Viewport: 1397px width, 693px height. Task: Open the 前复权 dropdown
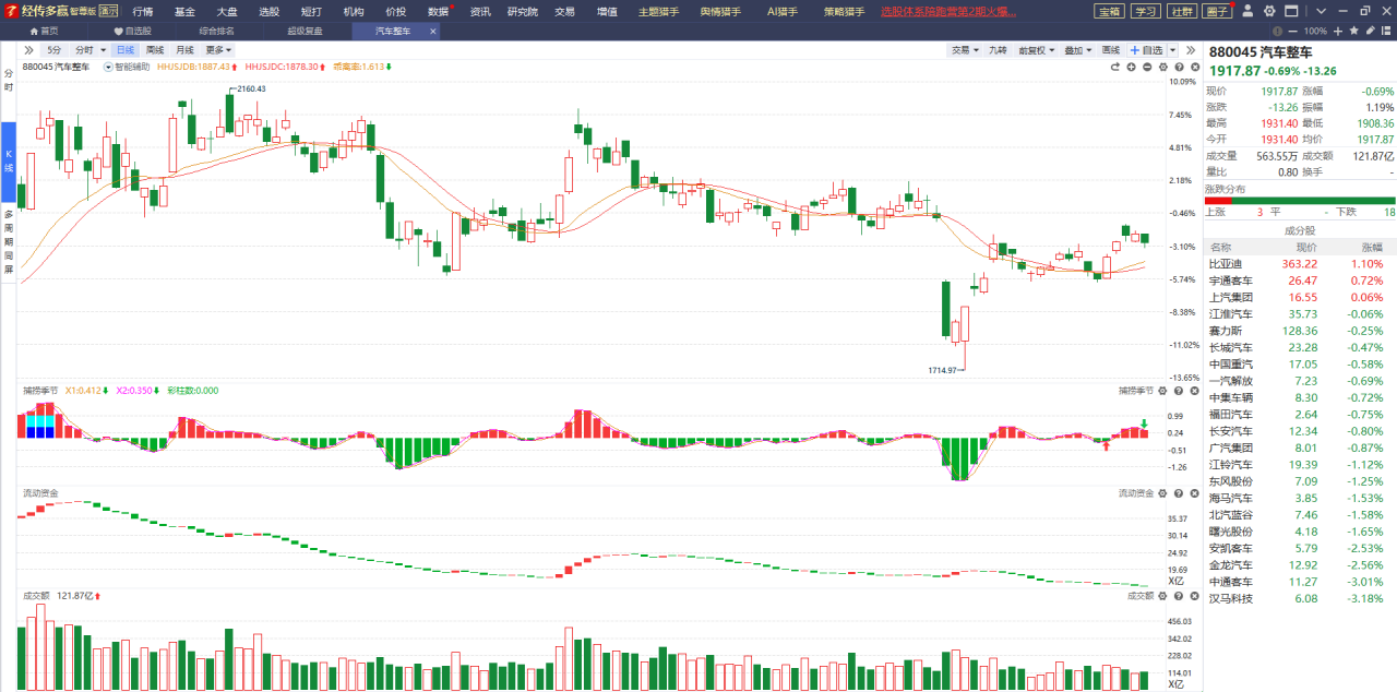(x=1035, y=50)
